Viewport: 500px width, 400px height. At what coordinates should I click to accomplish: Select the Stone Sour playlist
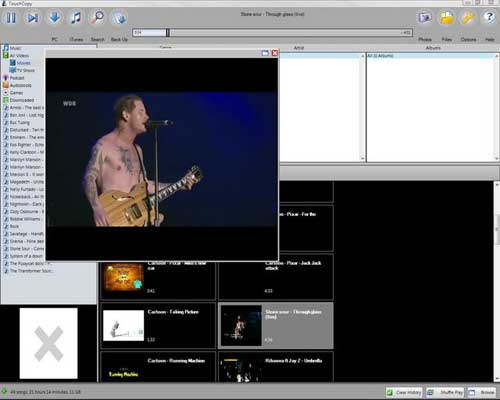26,249
